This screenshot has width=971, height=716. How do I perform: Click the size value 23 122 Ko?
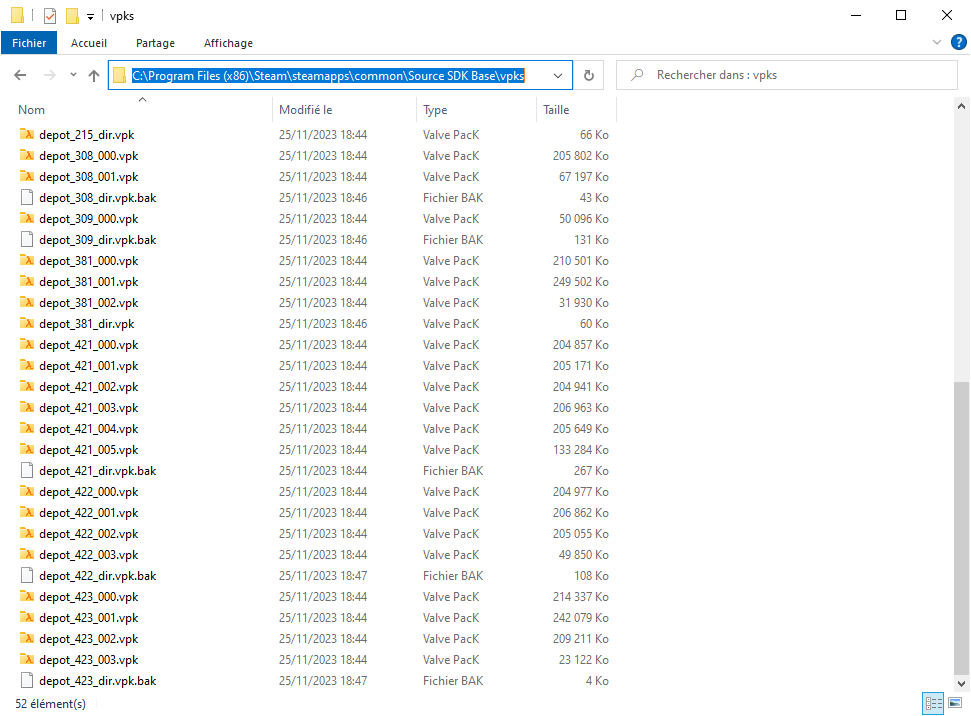point(583,660)
